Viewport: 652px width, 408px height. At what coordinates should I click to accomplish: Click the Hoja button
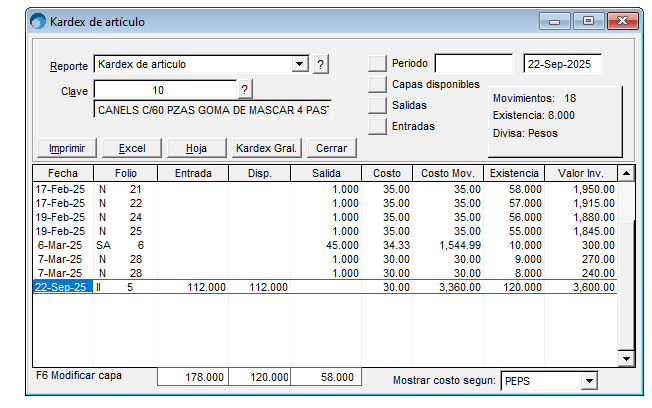pos(196,148)
